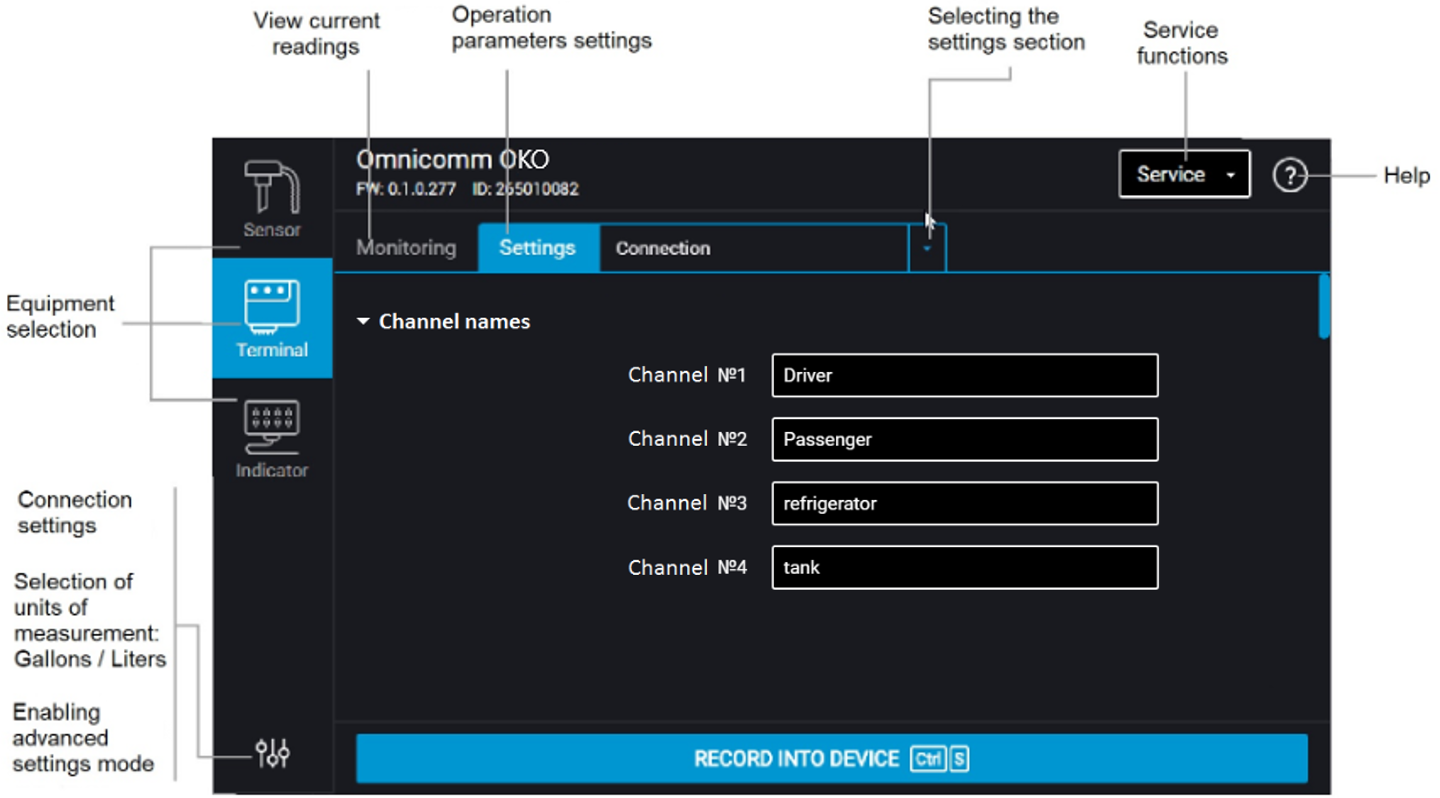Click the Channel №1 label
Screen dimensions: 1440x798
pos(688,375)
